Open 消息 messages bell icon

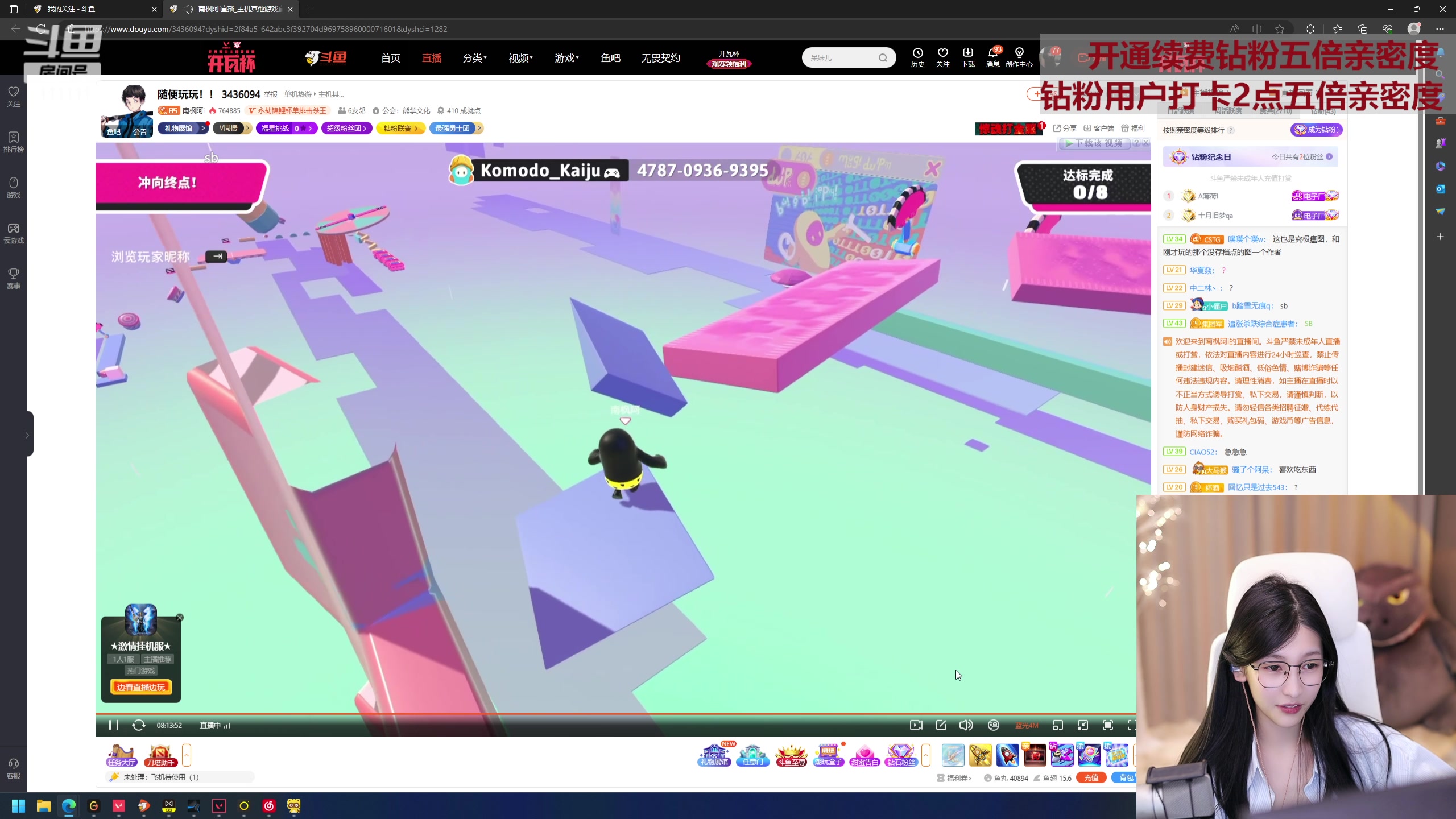[x=992, y=57]
